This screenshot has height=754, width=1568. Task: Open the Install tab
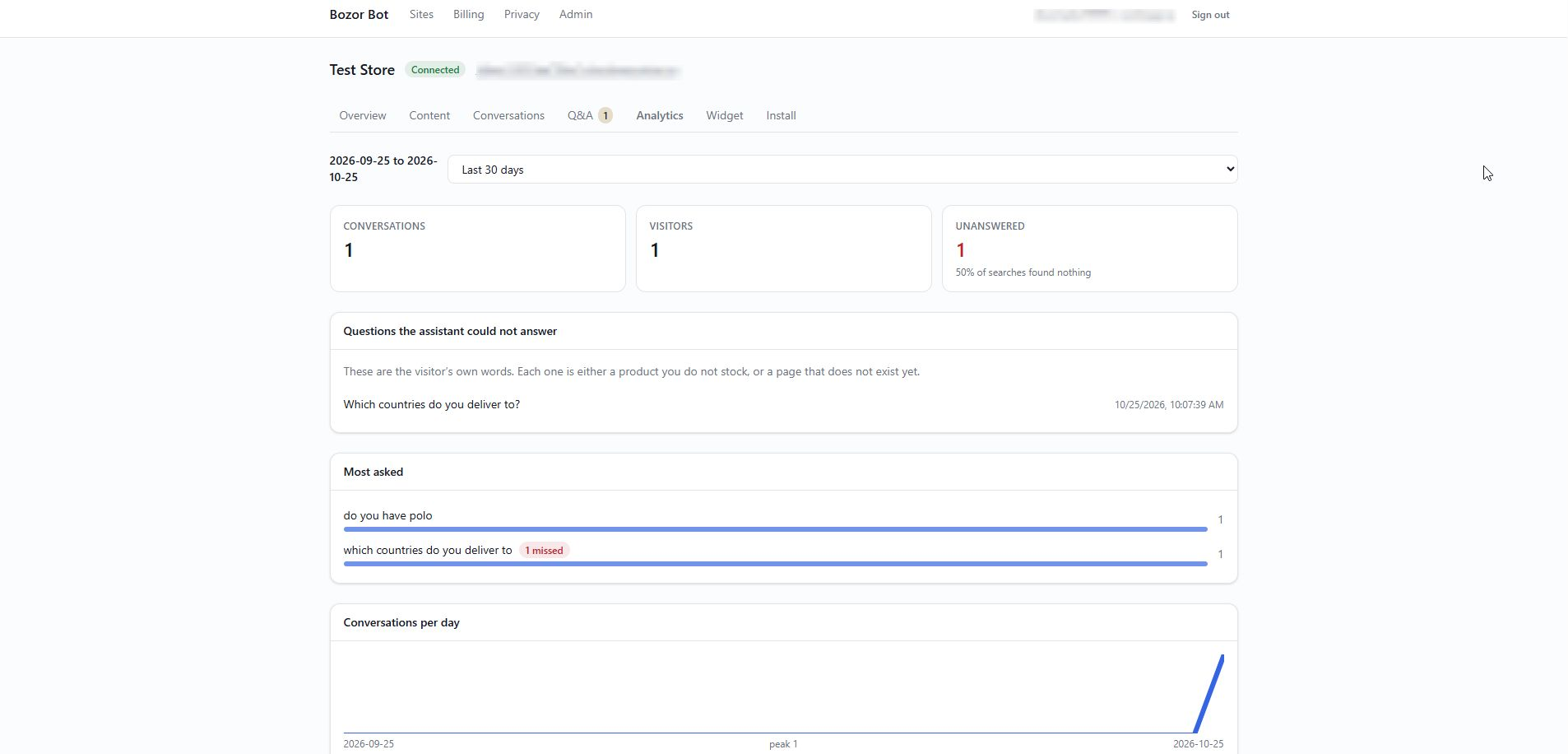(x=781, y=115)
